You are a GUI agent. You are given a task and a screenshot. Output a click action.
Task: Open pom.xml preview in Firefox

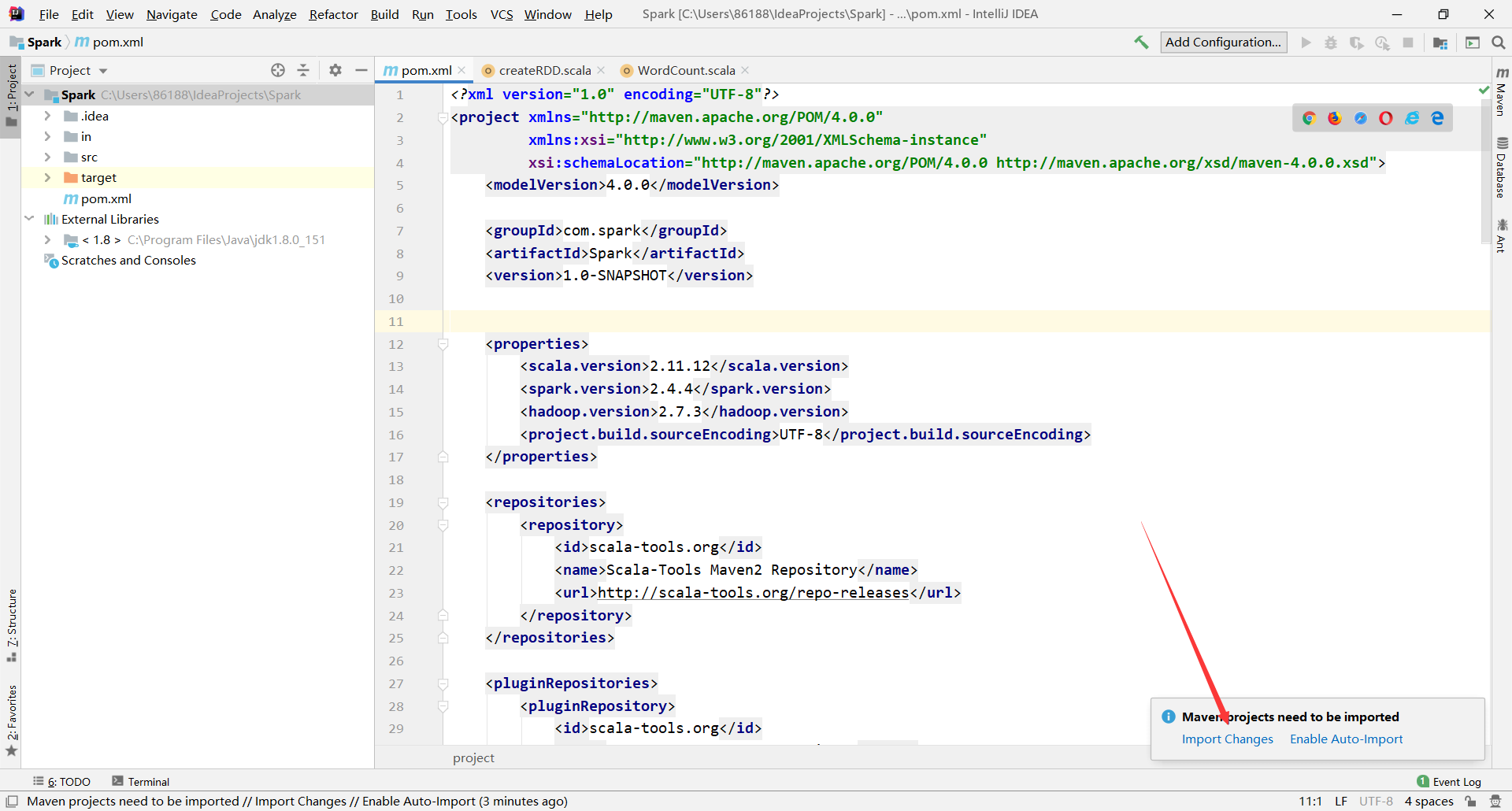coord(1335,117)
